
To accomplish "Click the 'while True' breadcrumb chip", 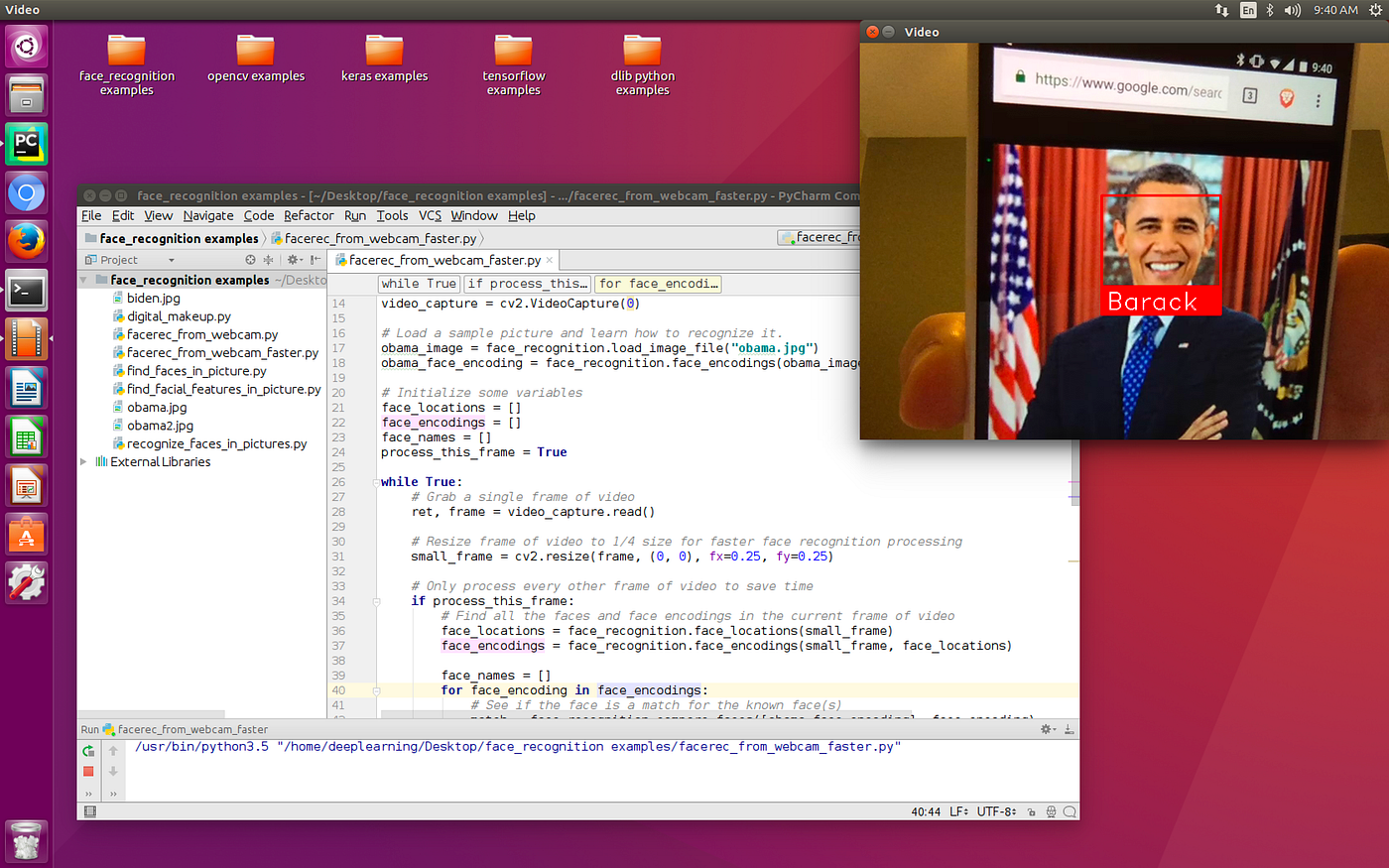I will coord(418,284).
